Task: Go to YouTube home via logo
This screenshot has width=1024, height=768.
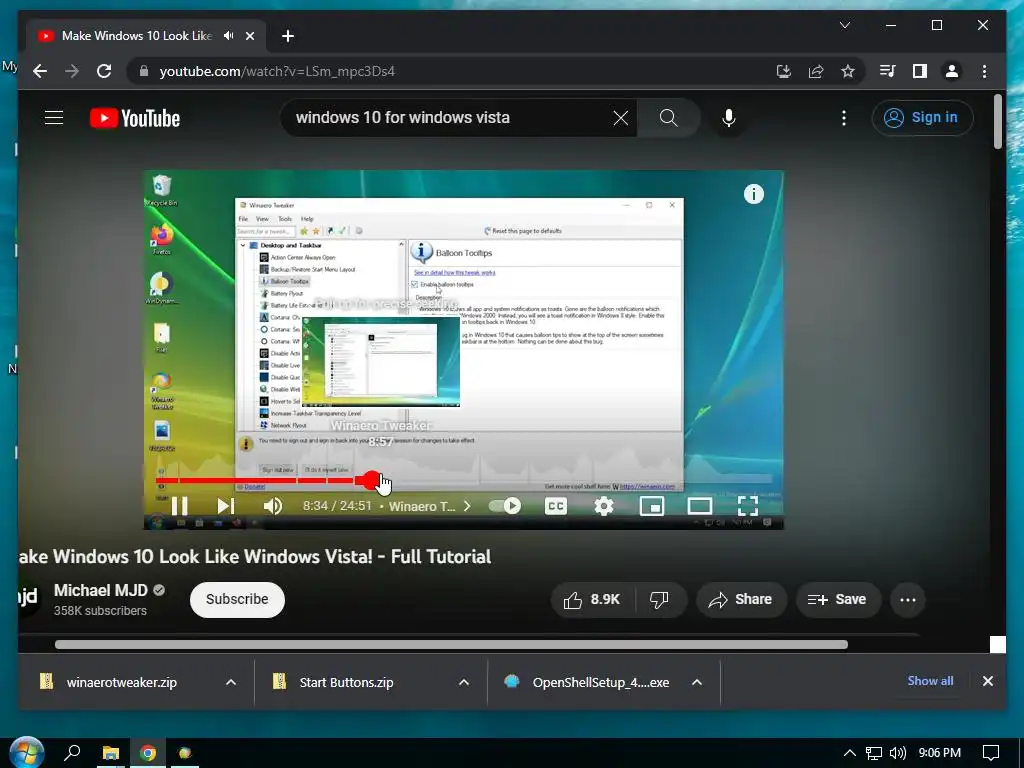Action: tap(135, 118)
